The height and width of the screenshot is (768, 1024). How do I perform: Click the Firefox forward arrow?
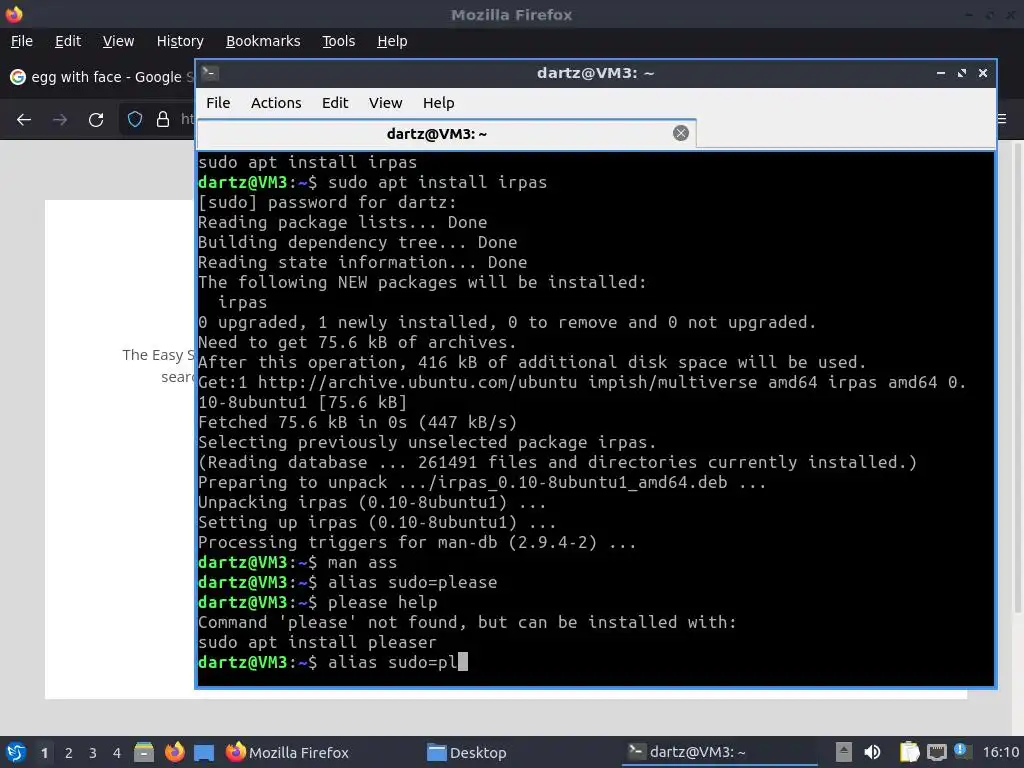pos(60,120)
